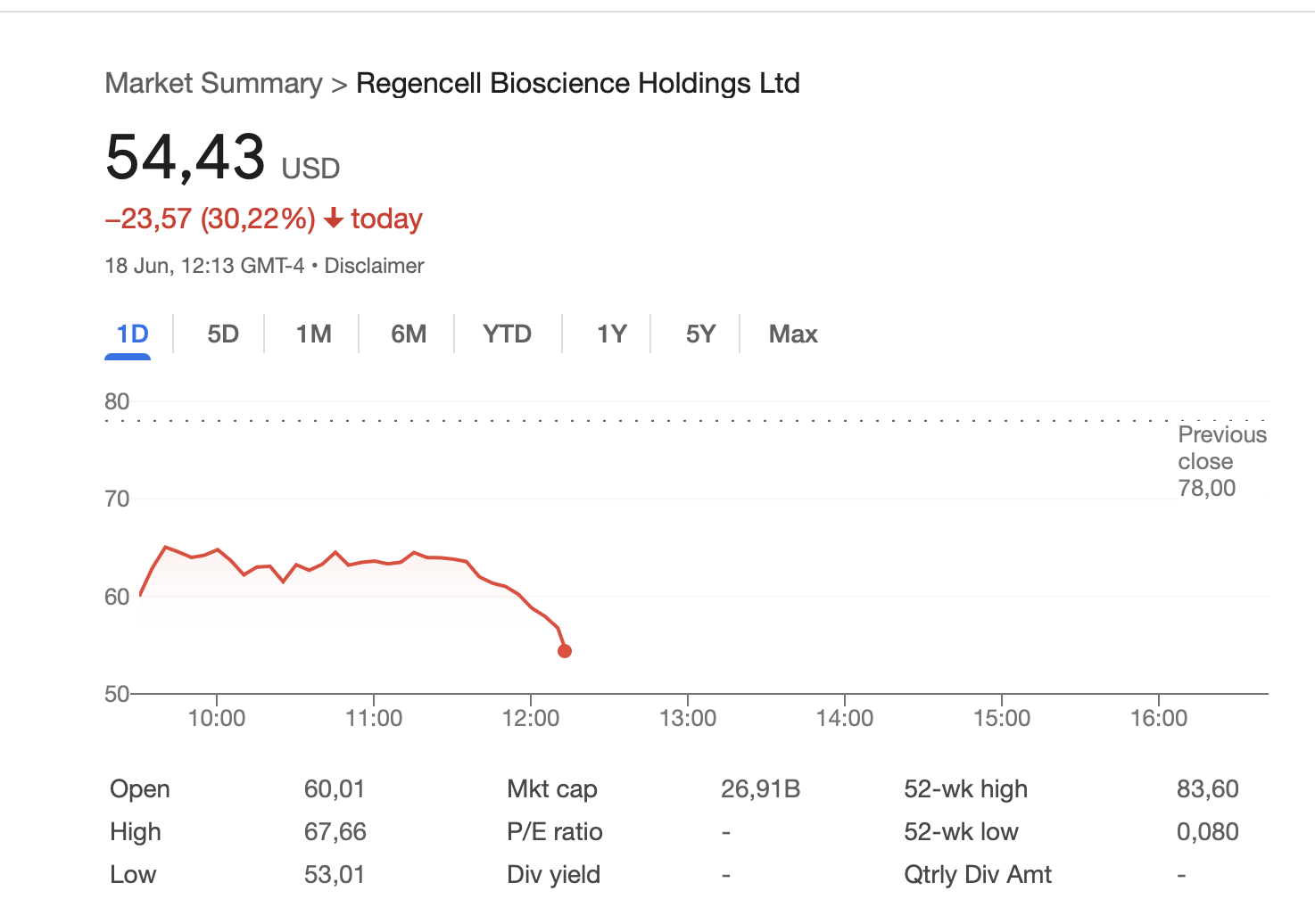This screenshot has width=1315, height=924.
Task: Click the 16:00 time axis label
Action: click(x=1159, y=718)
